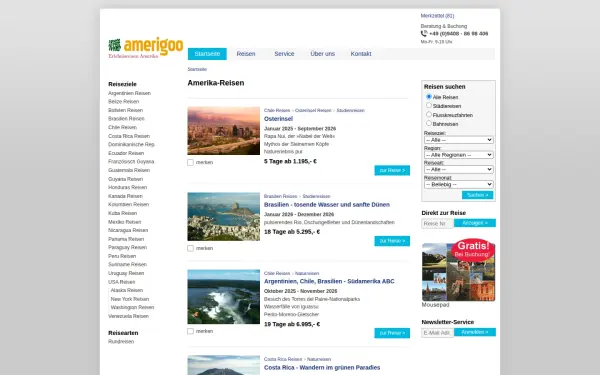Screen dimensions: 600x375
Task: Click the Reise Nr input field
Action: 437,223
